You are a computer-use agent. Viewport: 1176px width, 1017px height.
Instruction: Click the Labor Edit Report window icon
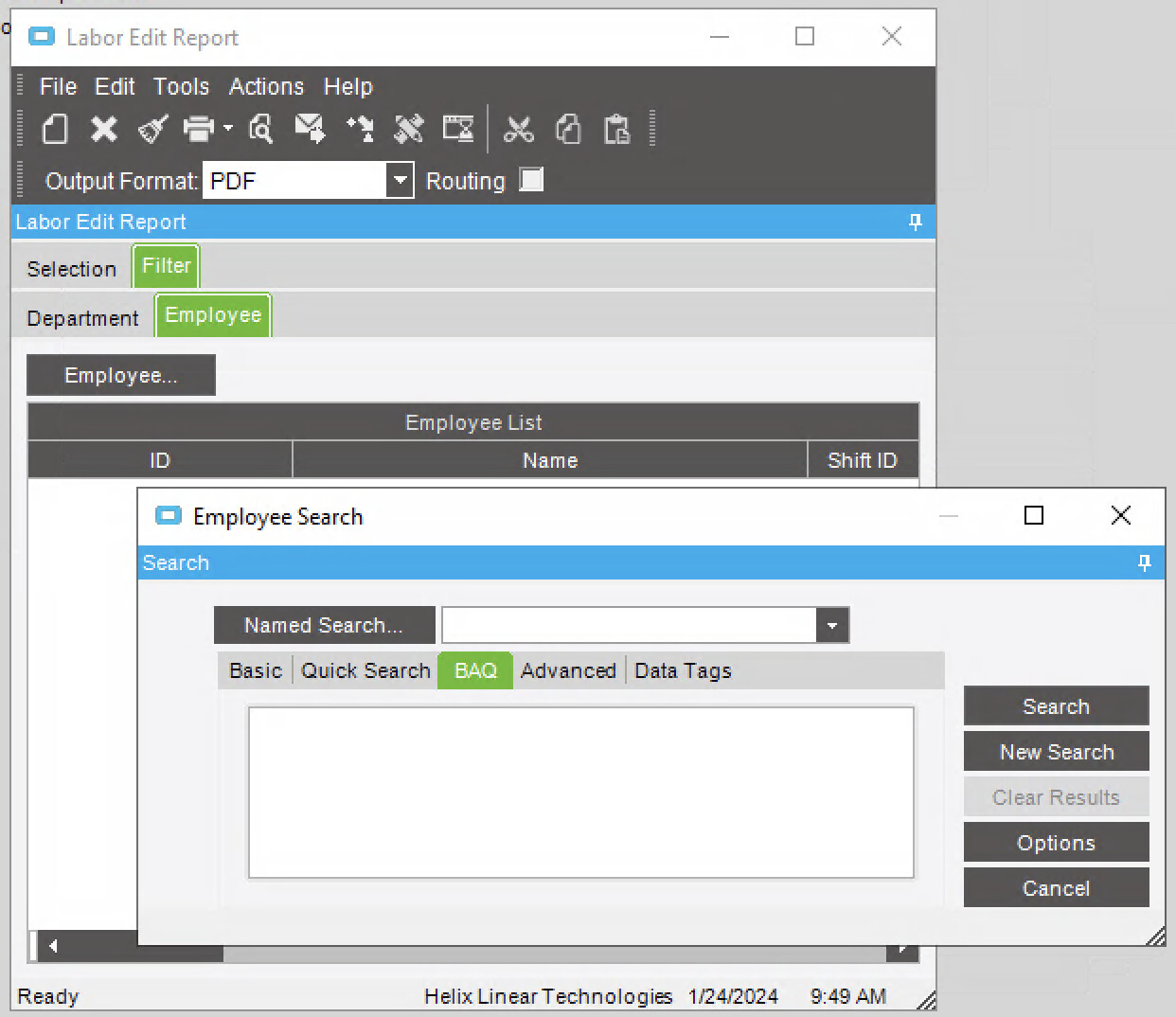[42, 37]
